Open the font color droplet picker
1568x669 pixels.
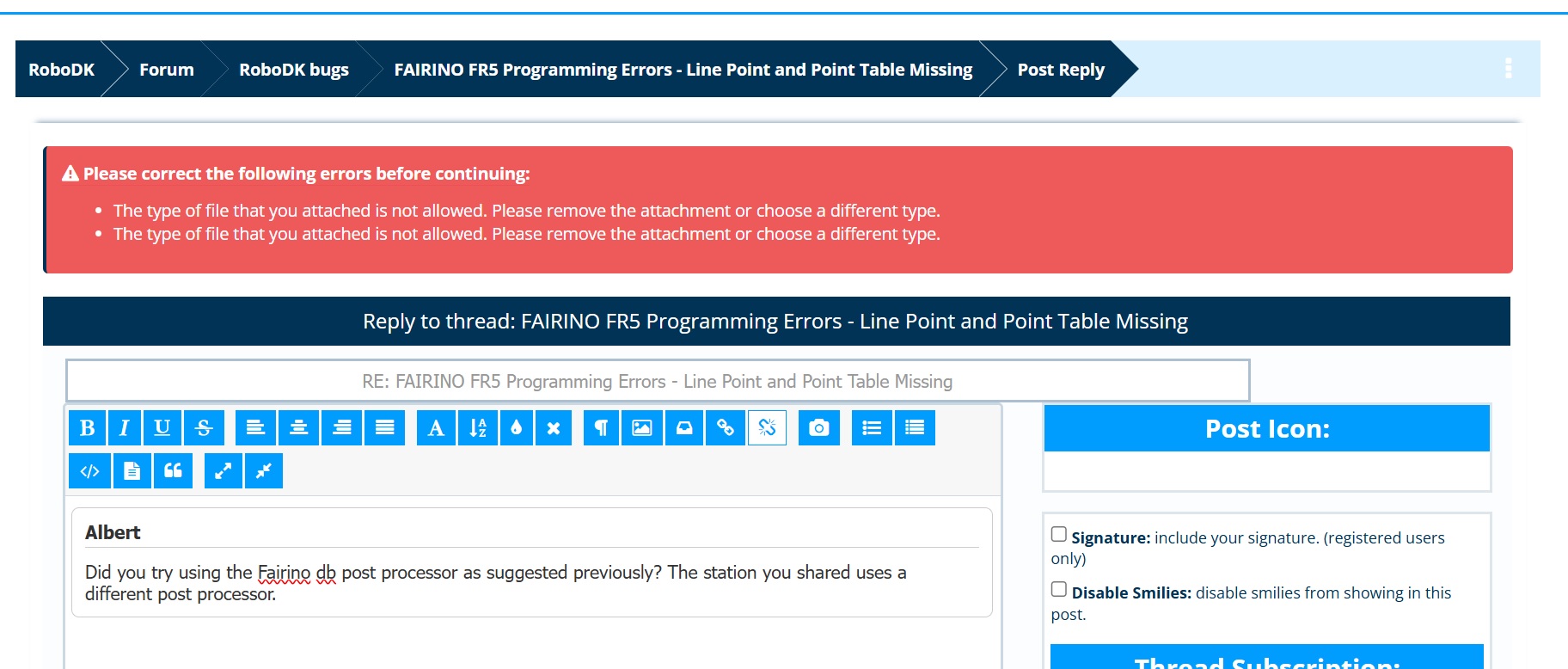pyautogui.click(x=516, y=427)
